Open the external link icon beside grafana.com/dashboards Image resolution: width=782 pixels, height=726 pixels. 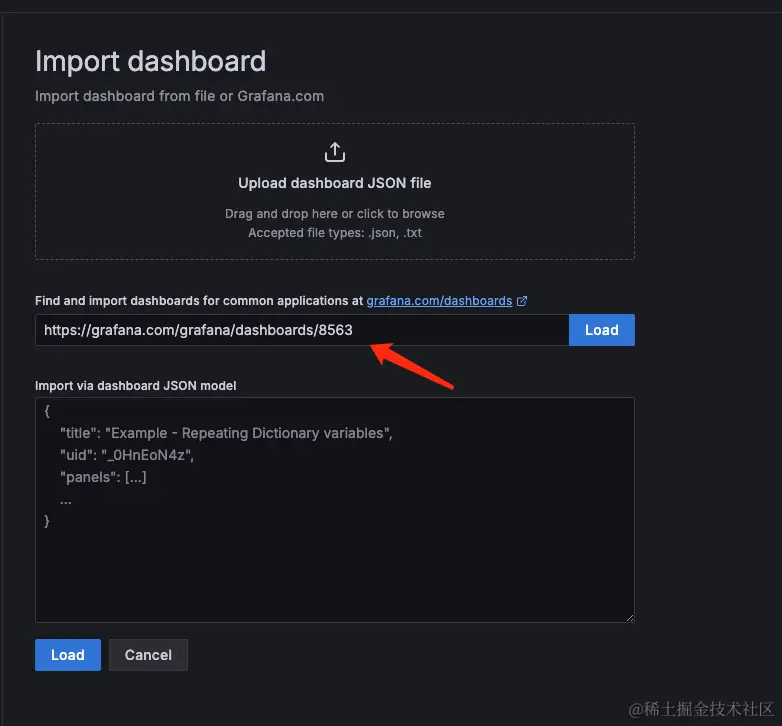click(522, 301)
